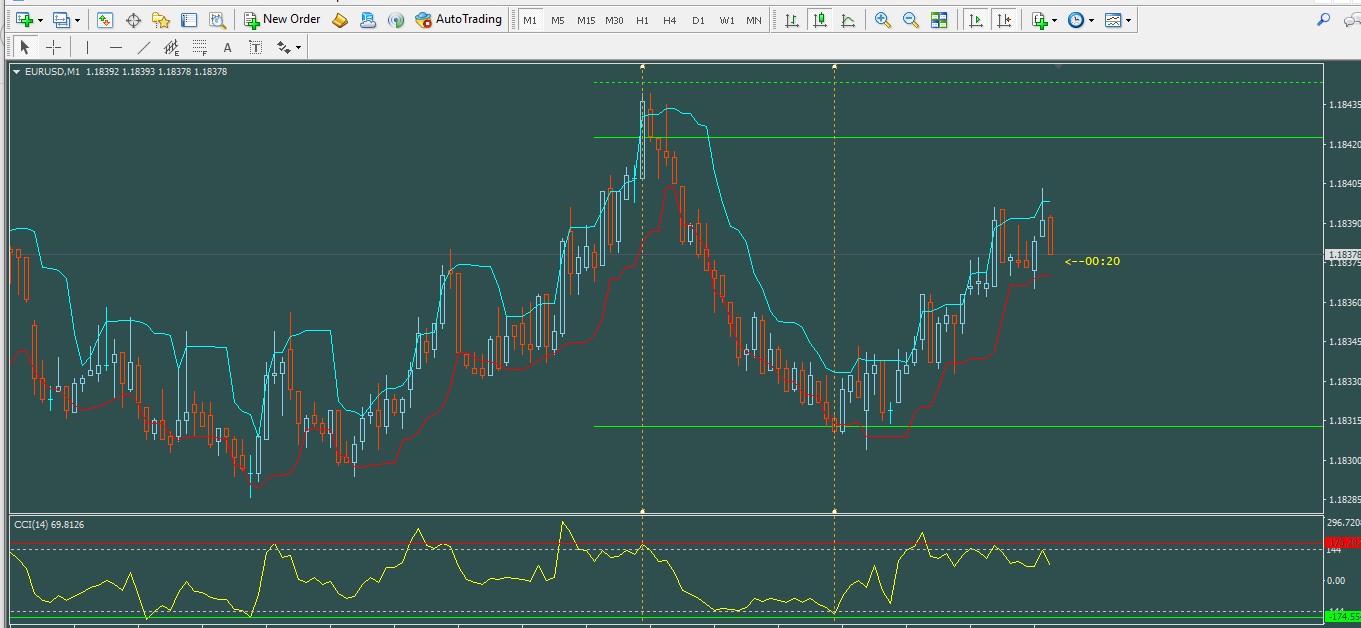Draw a vertical line on chart
The width and height of the screenshot is (1361, 628).
[88, 47]
